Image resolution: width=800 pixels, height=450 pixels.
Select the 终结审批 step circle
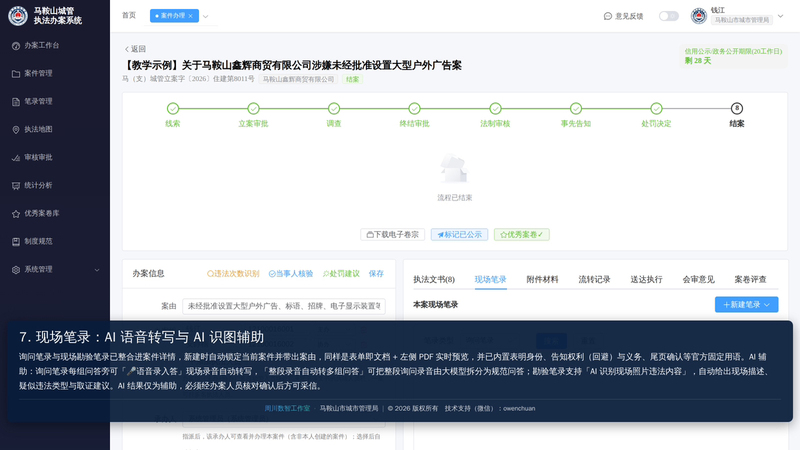[414, 108]
